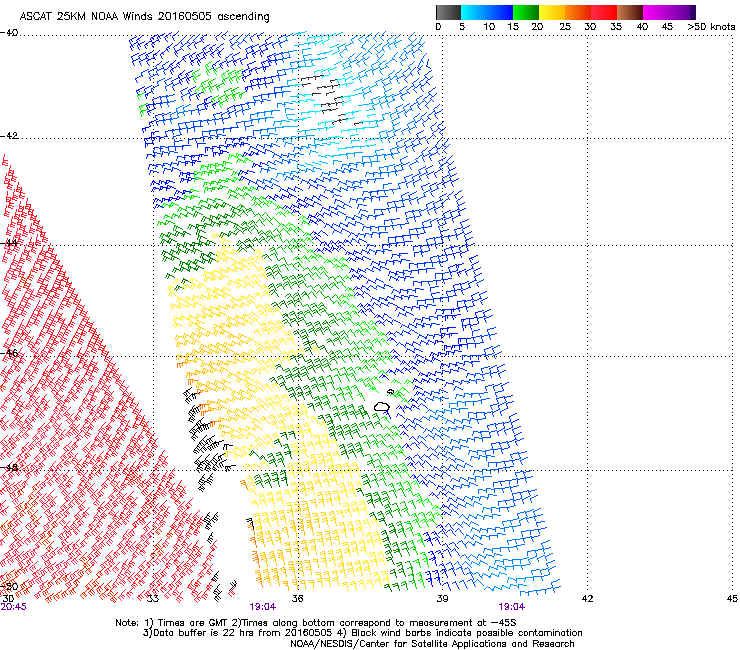Select the "-50" latitude axis label

pyautogui.click(x=9, y=586)
